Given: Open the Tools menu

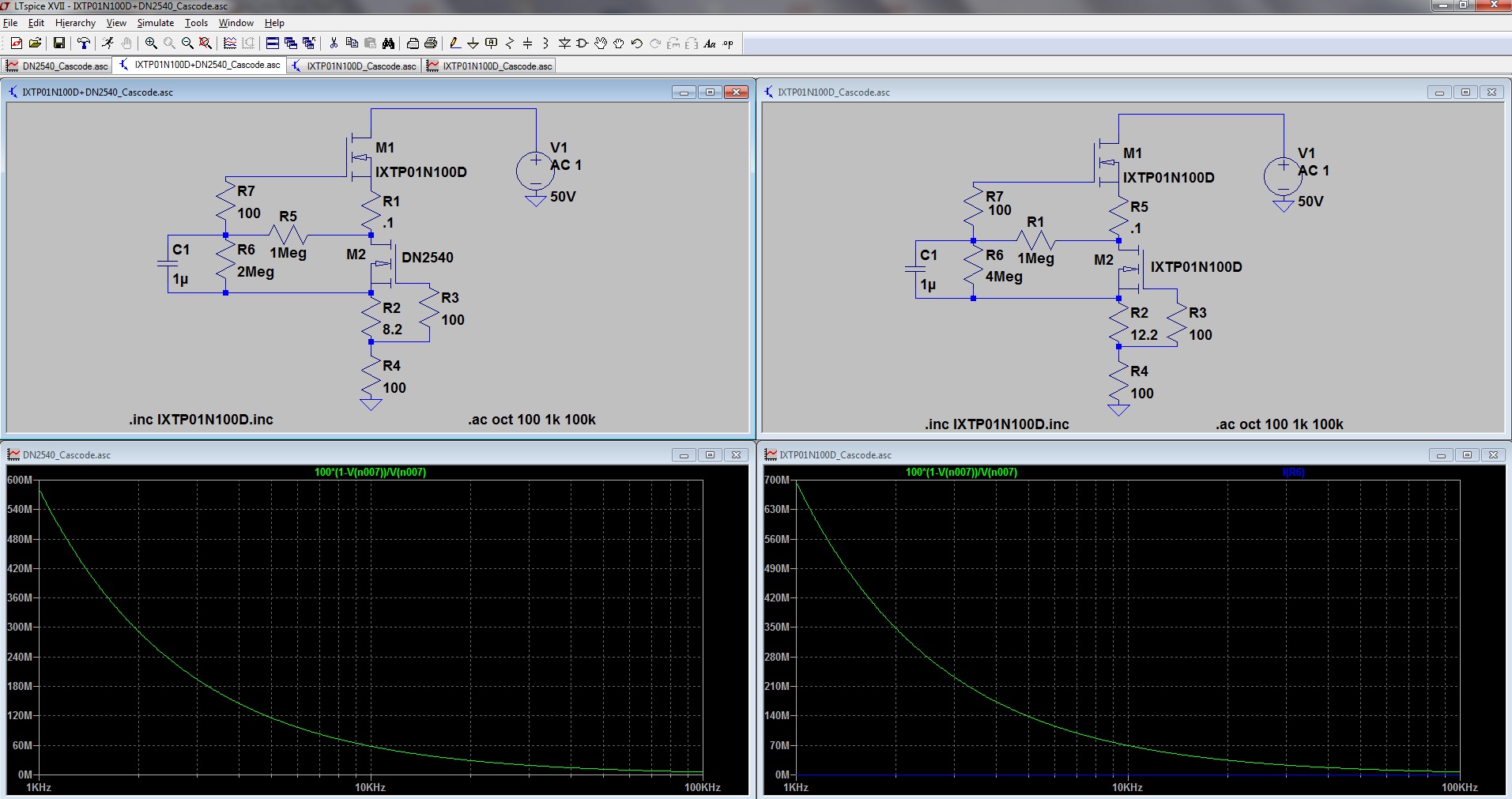Looking at the screenshot, I should [x=196, y=23].
